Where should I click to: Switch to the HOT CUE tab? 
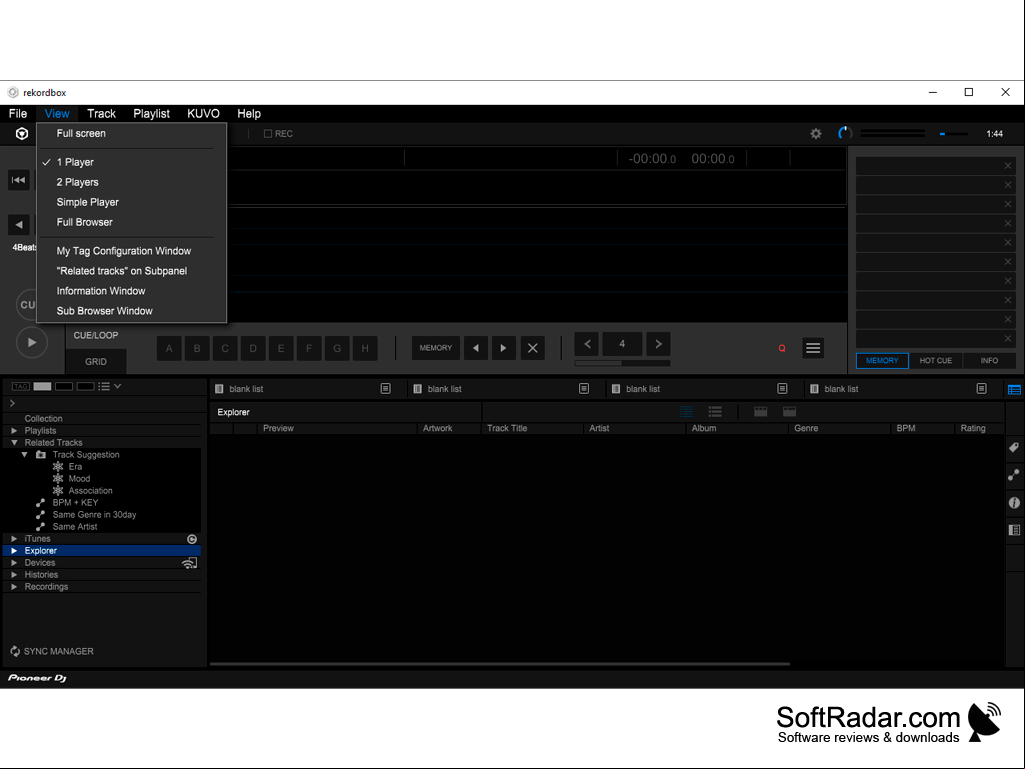pyautogui.click(x=935, y=360)
